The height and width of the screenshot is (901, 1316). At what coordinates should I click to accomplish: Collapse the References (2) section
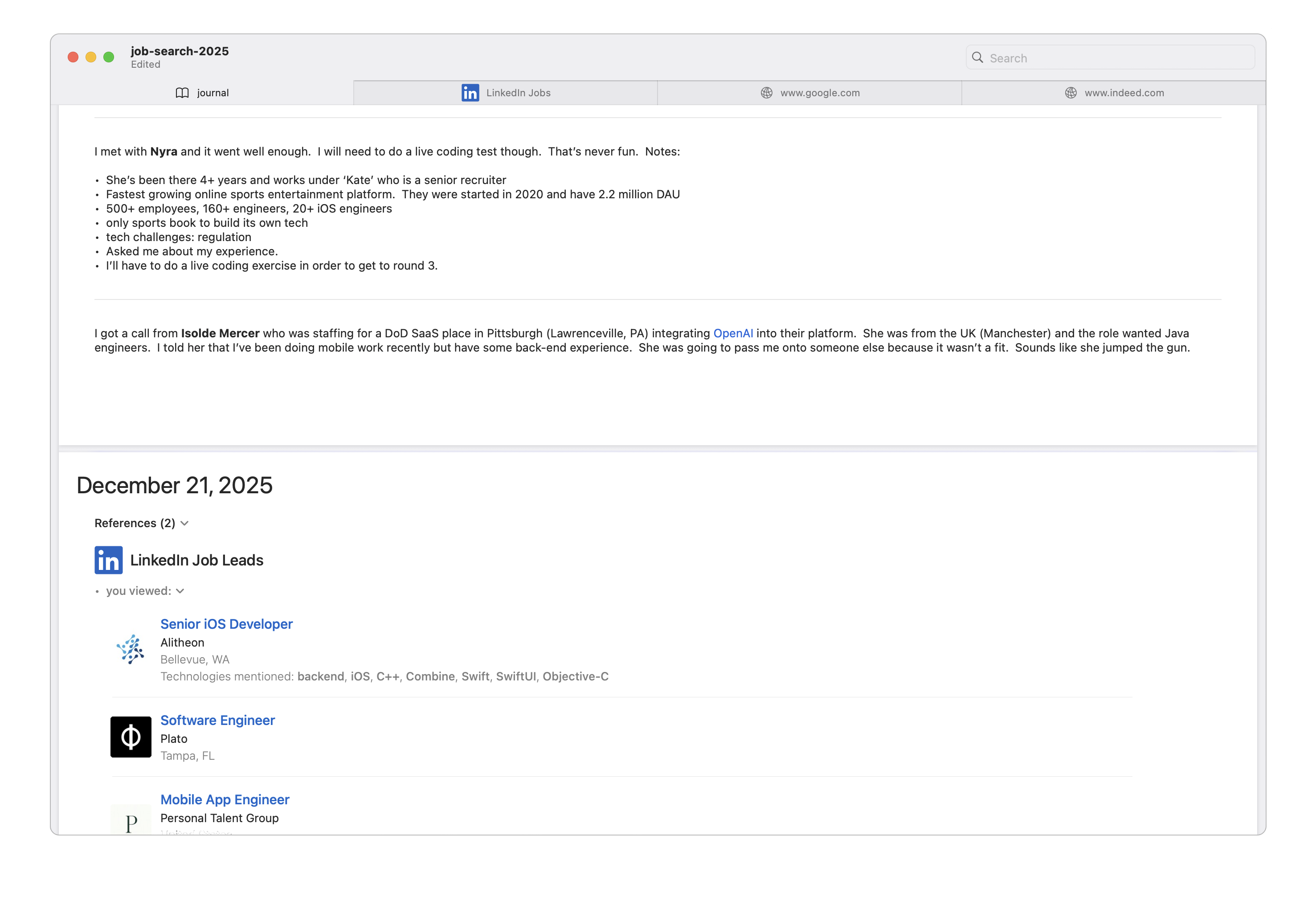point(184,523)
